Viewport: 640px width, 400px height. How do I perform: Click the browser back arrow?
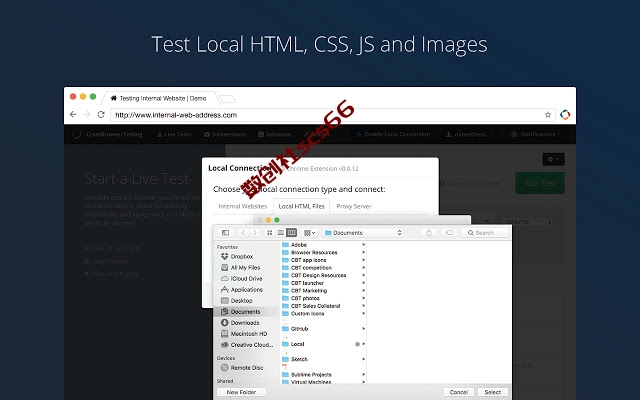pos(73,115)
